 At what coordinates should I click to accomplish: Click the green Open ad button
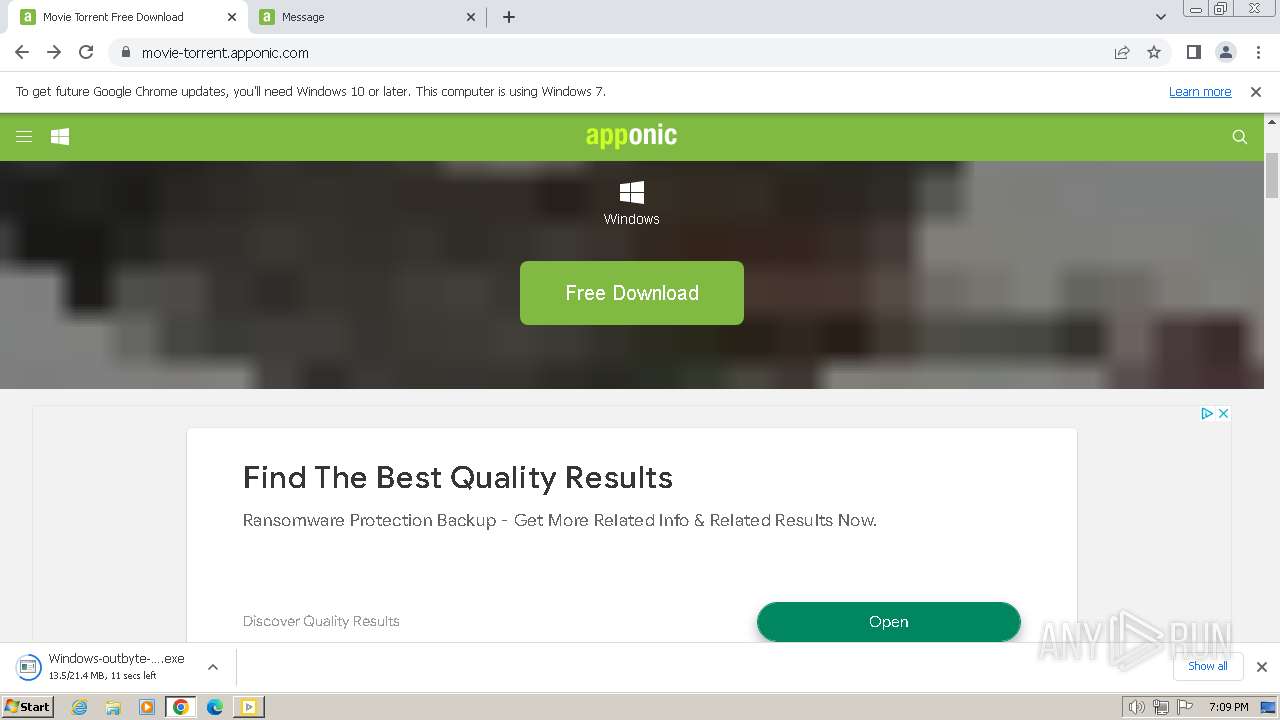click(x=889, y=622)
